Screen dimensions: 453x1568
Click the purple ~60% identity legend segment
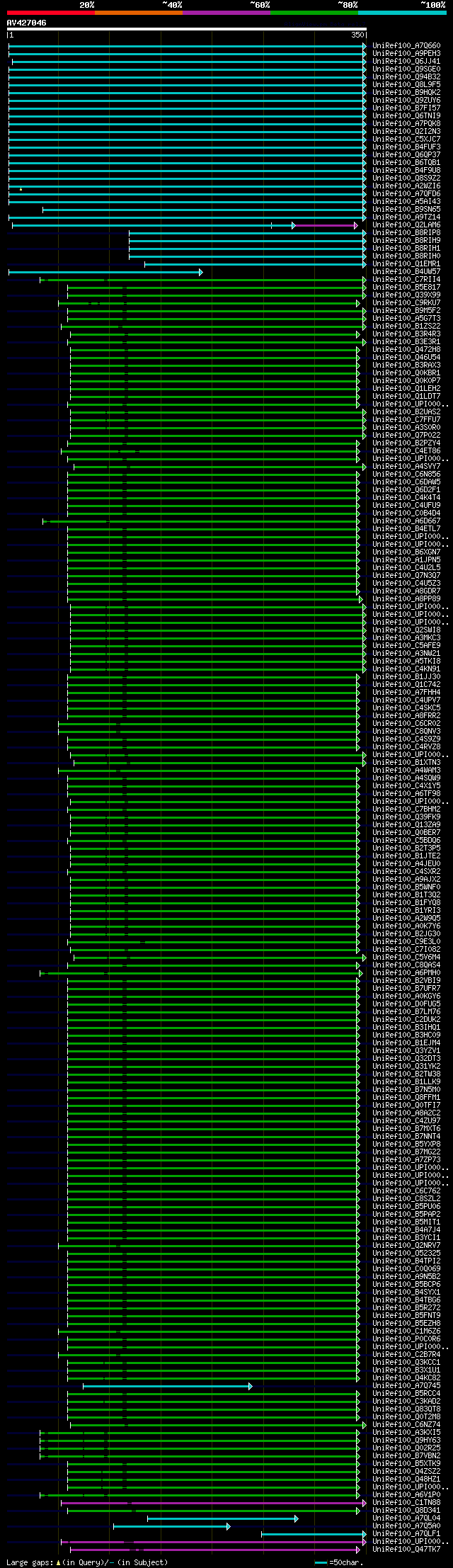tap(226, 13)
